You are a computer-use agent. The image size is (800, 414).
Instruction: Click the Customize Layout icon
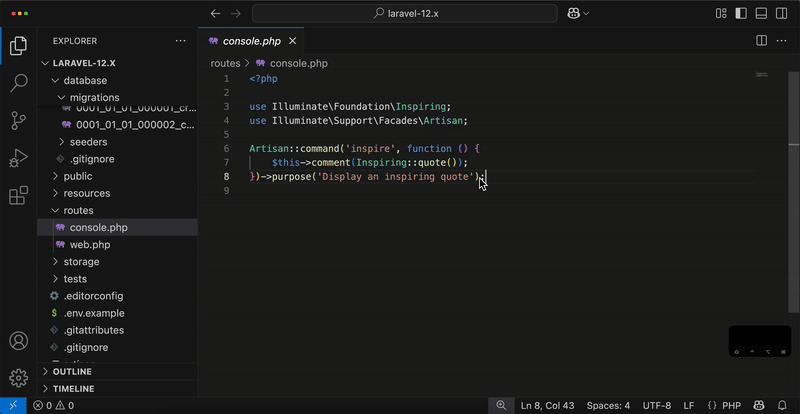pyautogui.click(x=721, y=14)
